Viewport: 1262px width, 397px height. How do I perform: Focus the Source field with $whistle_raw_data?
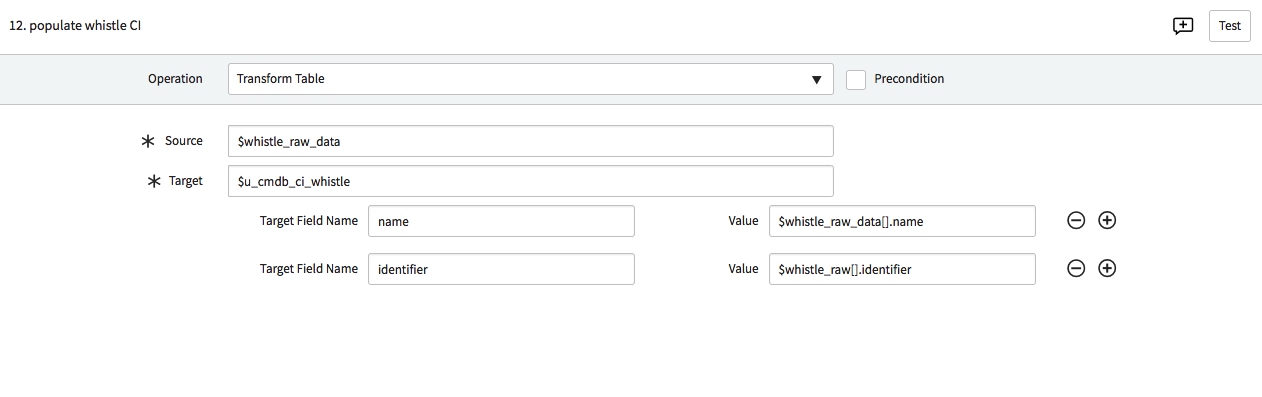point(530,141)
